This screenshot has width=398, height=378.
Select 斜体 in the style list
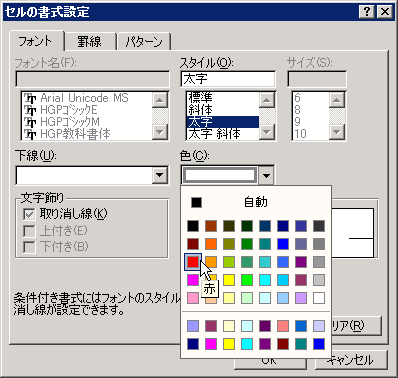pyautogui.click(x=223, y=110)
